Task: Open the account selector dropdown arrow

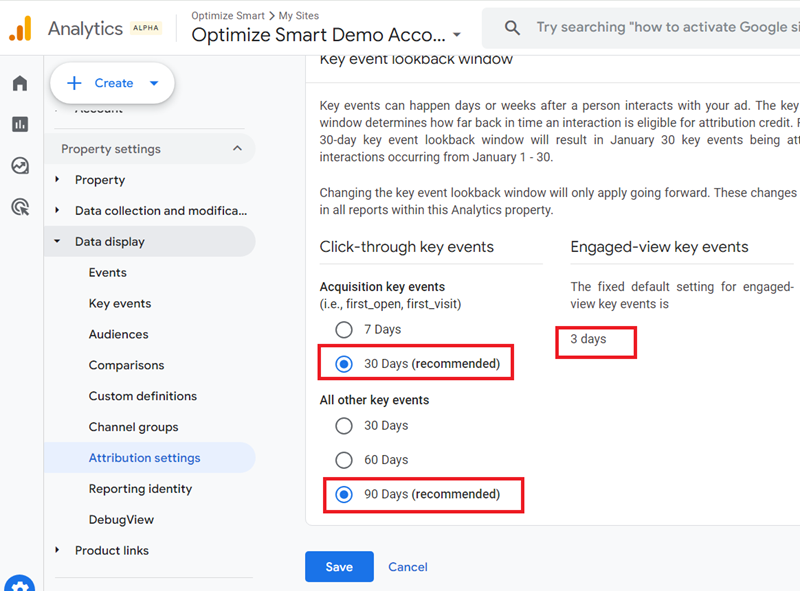Action: [x=457, y=35]
